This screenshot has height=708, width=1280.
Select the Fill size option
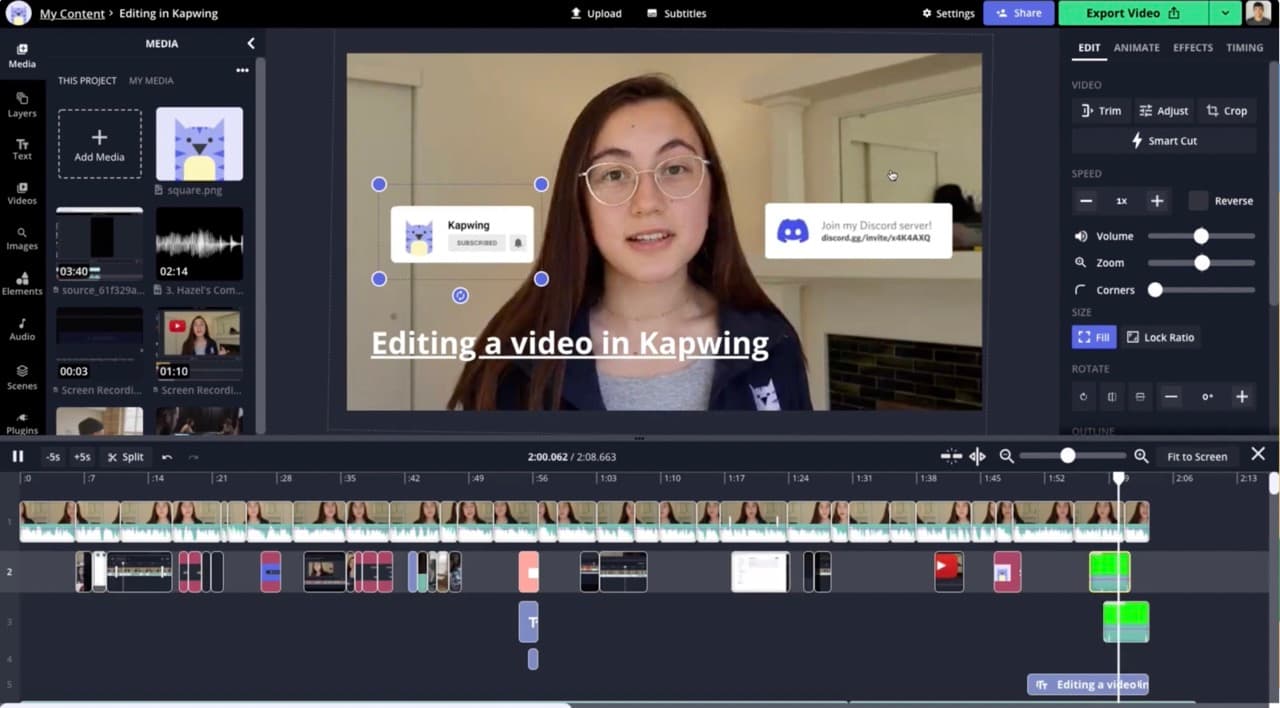[x=1094, y=337]
